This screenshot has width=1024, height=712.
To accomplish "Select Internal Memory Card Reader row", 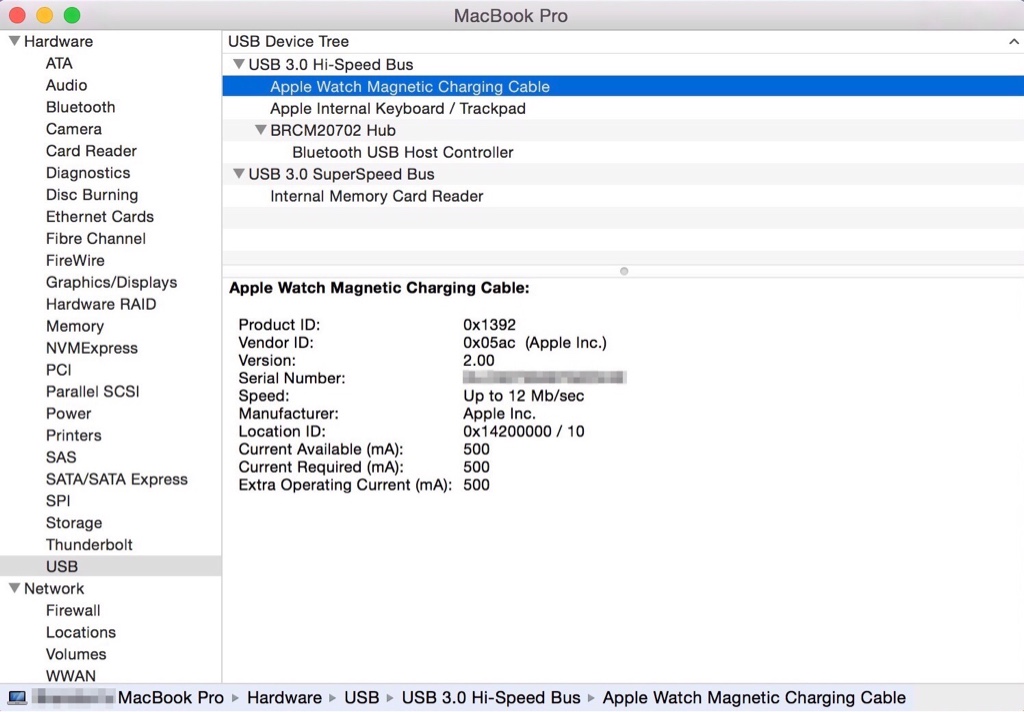I will tap(623, 196).
